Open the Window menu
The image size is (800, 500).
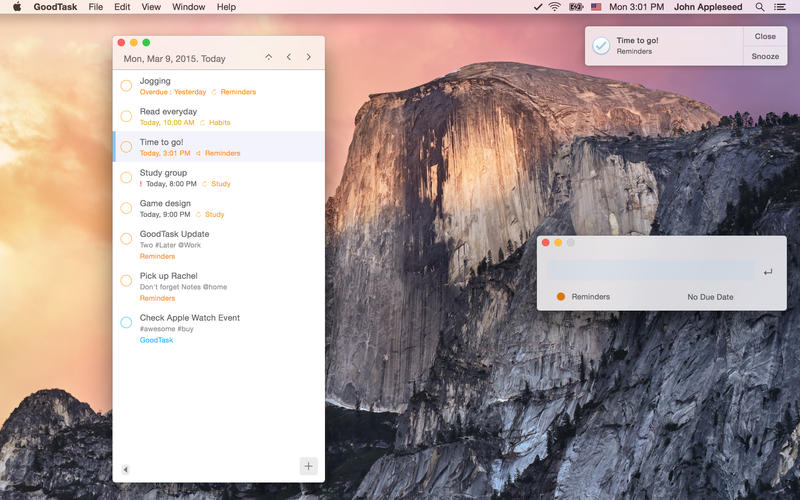point(188,7)
